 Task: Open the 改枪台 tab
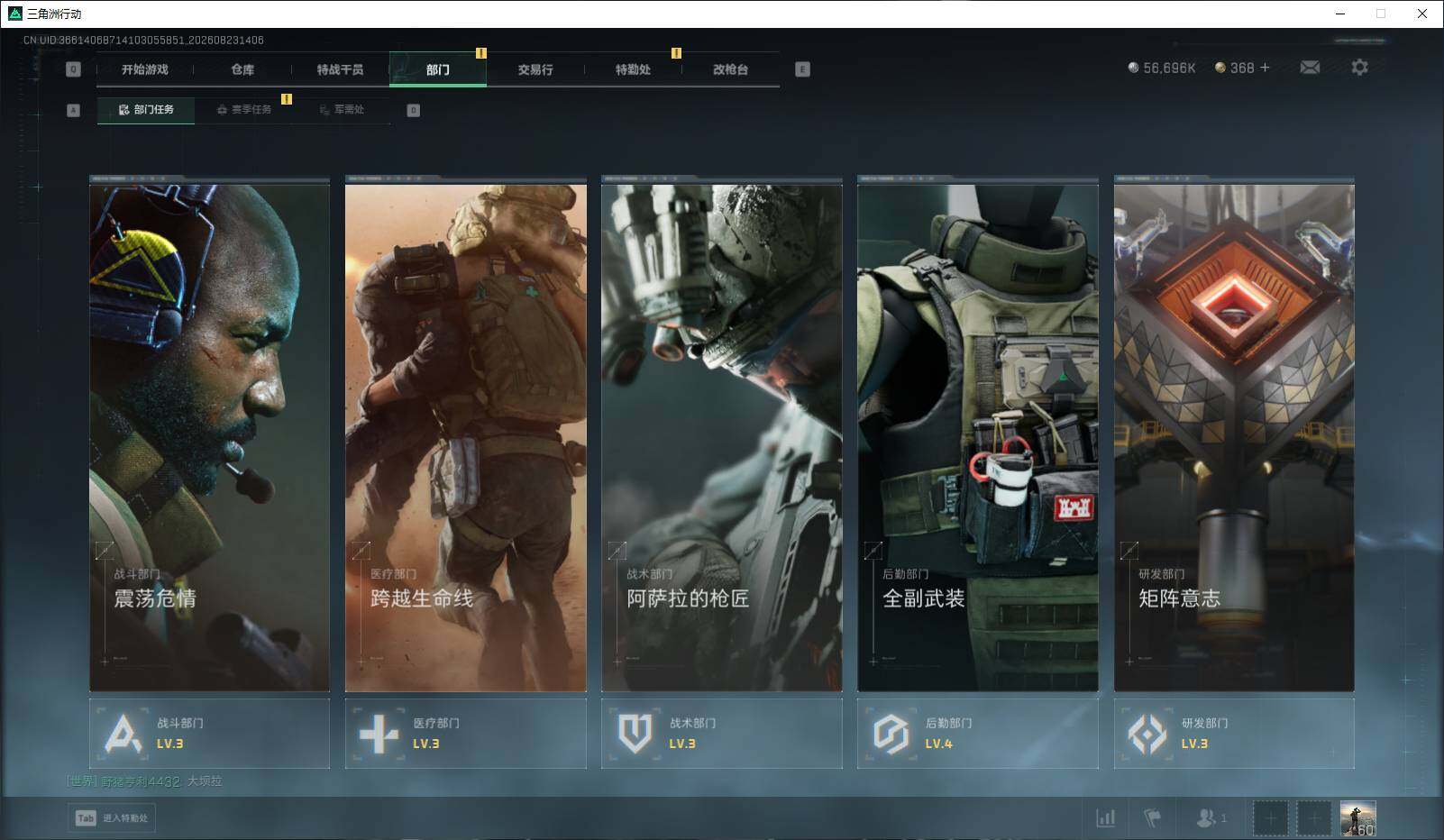[x=730, y=69]
